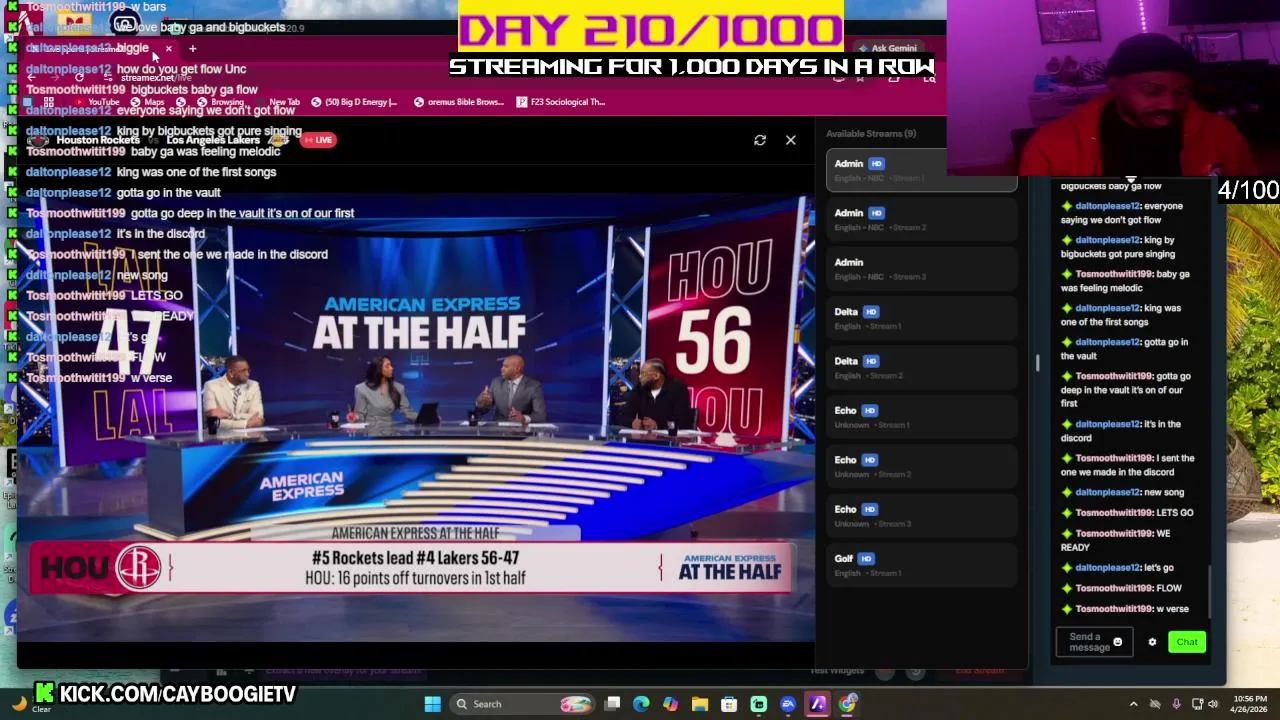Click the streams panel resize handle

1037,363
